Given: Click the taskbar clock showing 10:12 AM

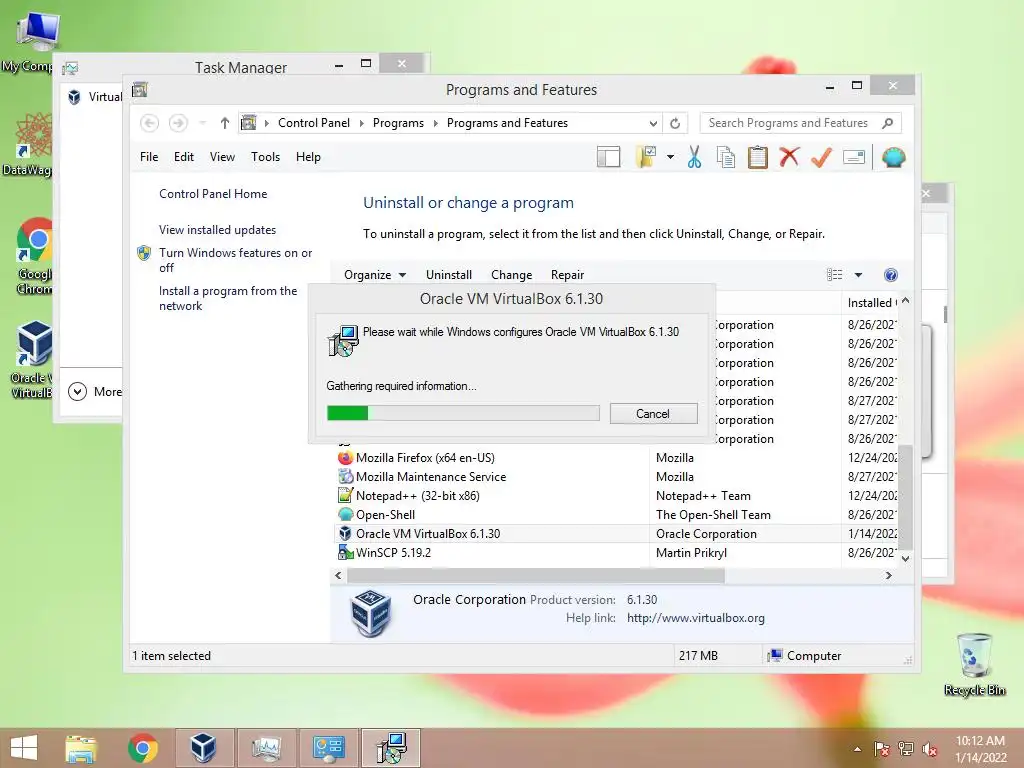Looking at the screenshot, I should (980, 749).
